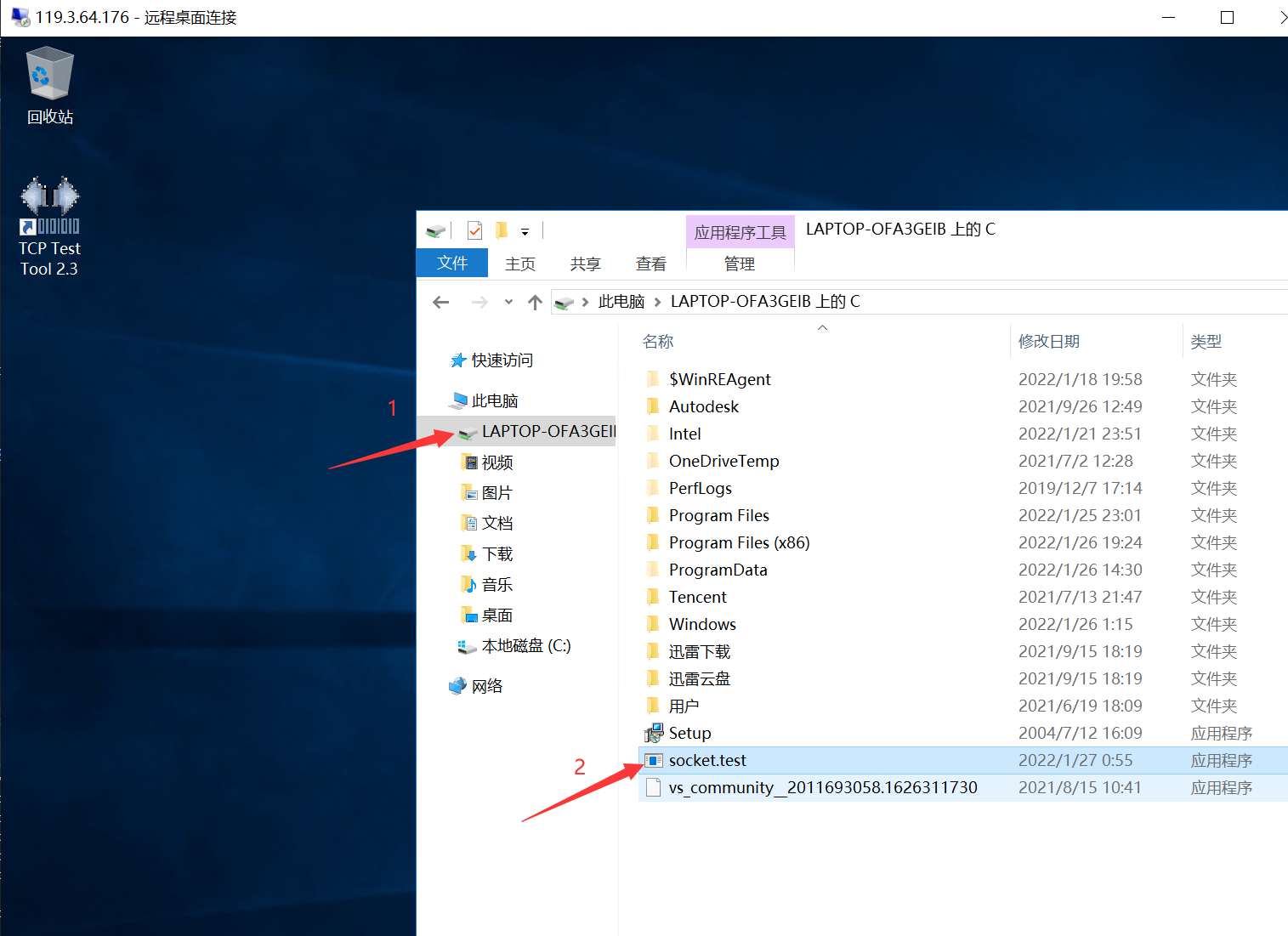The width and height of the screenshot is (1288, 936).
Task: Select the socket.test application icon
Action: point(653,760)
